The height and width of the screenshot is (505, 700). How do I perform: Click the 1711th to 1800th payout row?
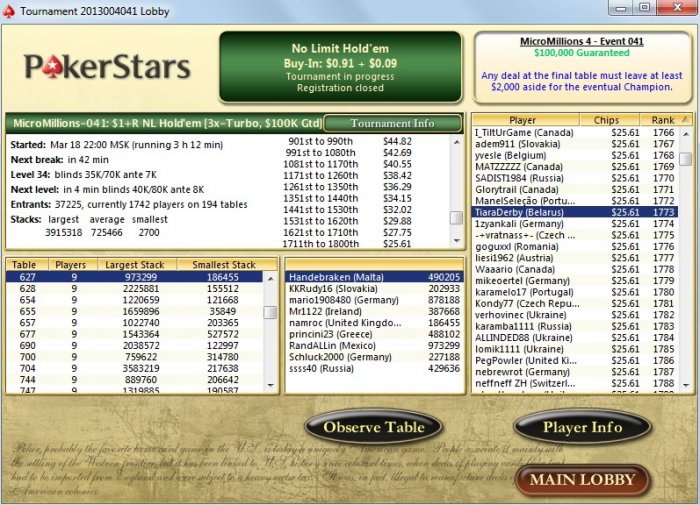click(347, 244)
